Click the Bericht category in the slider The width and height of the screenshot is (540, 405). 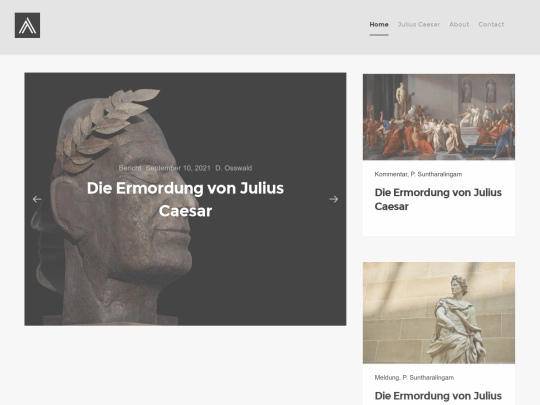click(130, 168)
